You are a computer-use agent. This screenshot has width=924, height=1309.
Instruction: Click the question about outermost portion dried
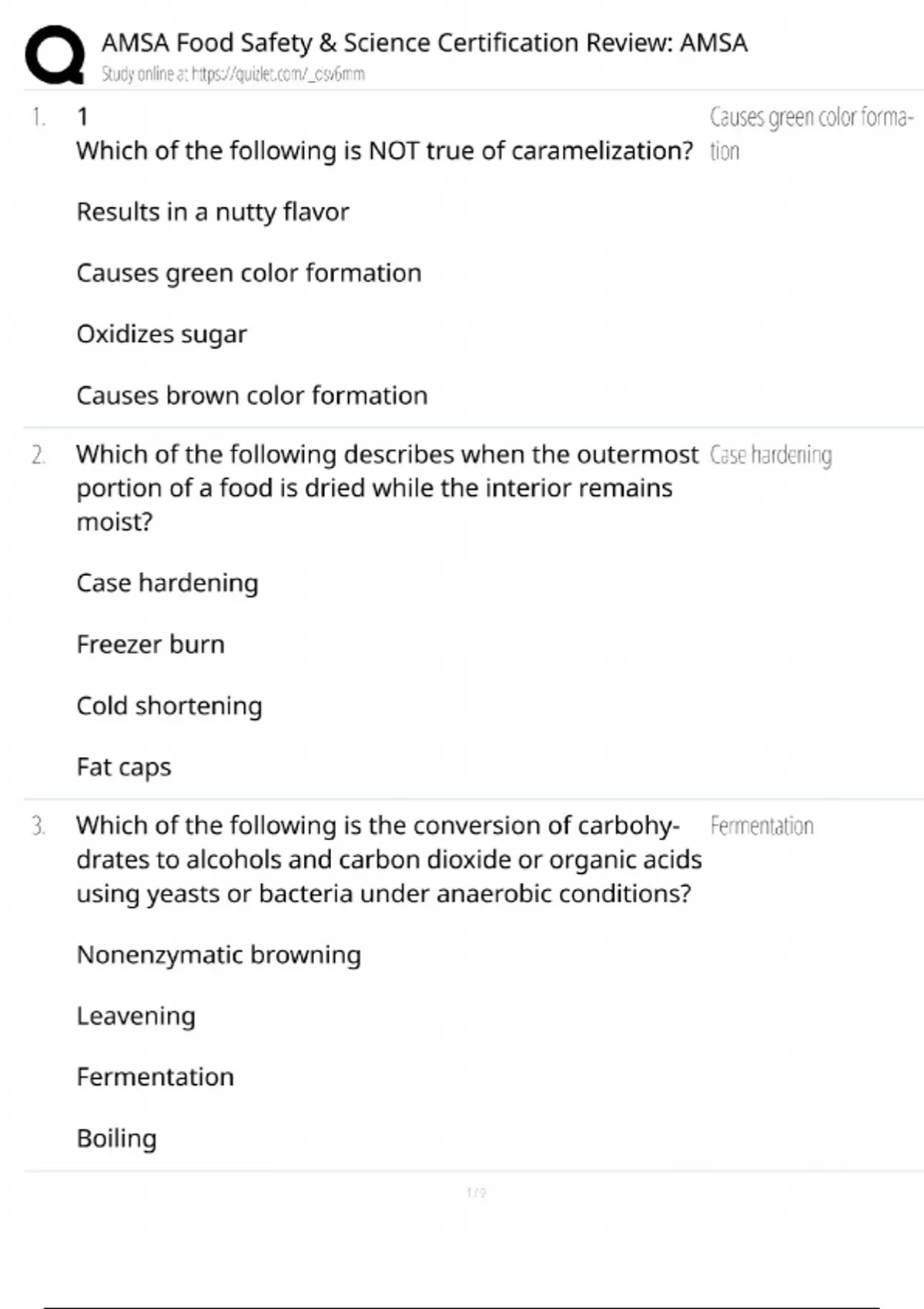pyautogui.click(x=387, y=487)
